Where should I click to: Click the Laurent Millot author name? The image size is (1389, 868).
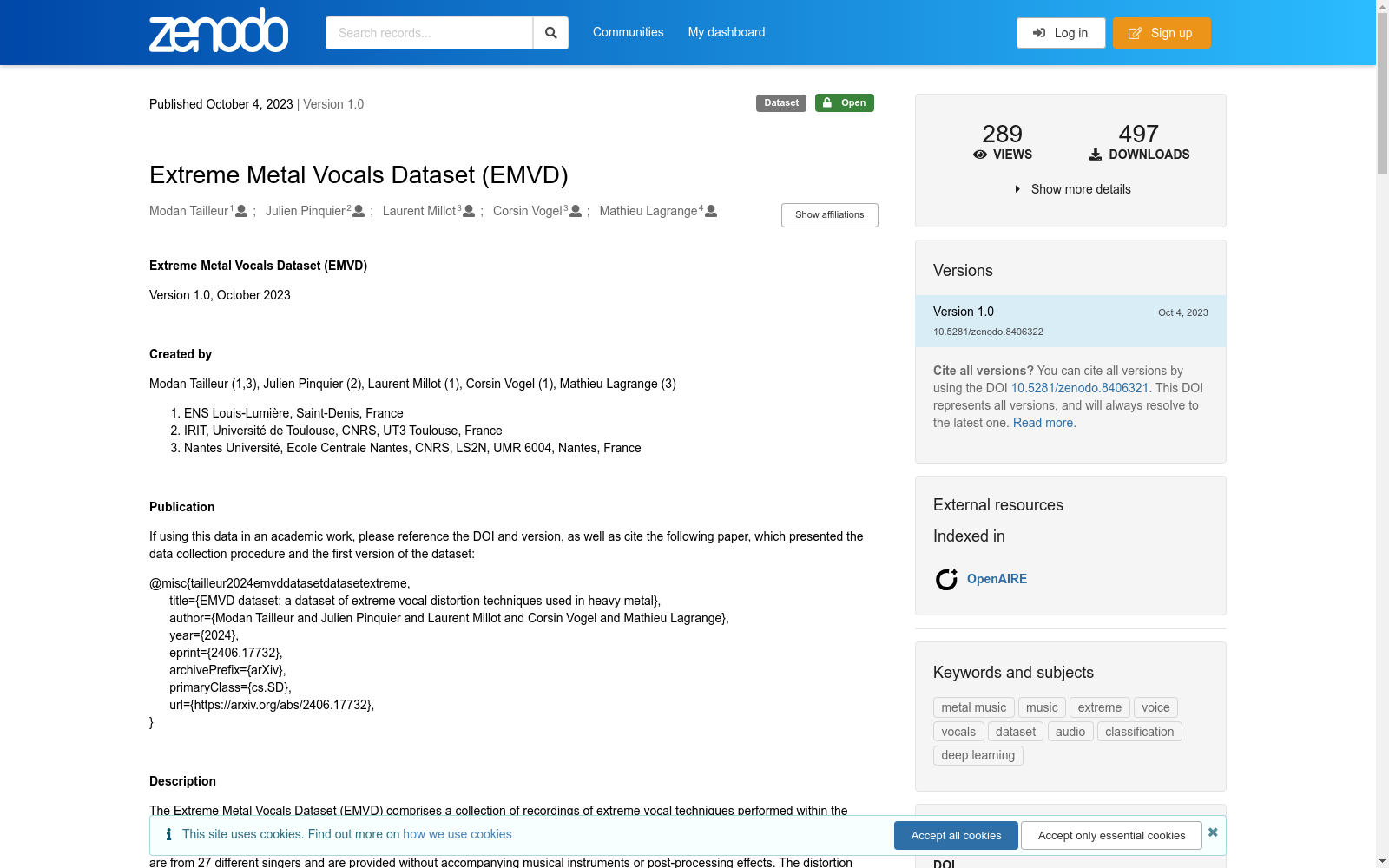[419, 211]
